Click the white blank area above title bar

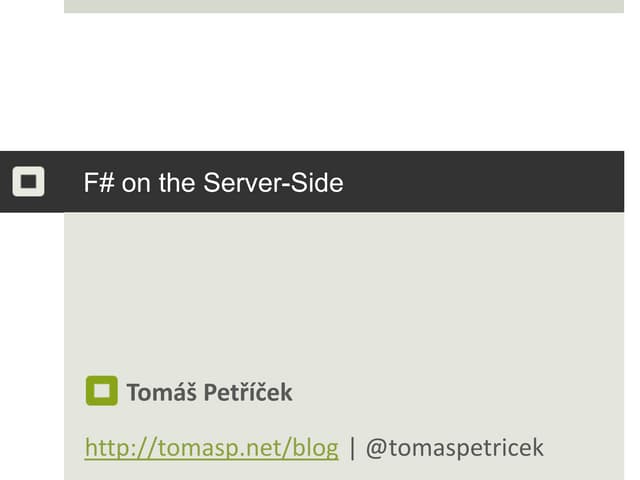coord(340,80)
